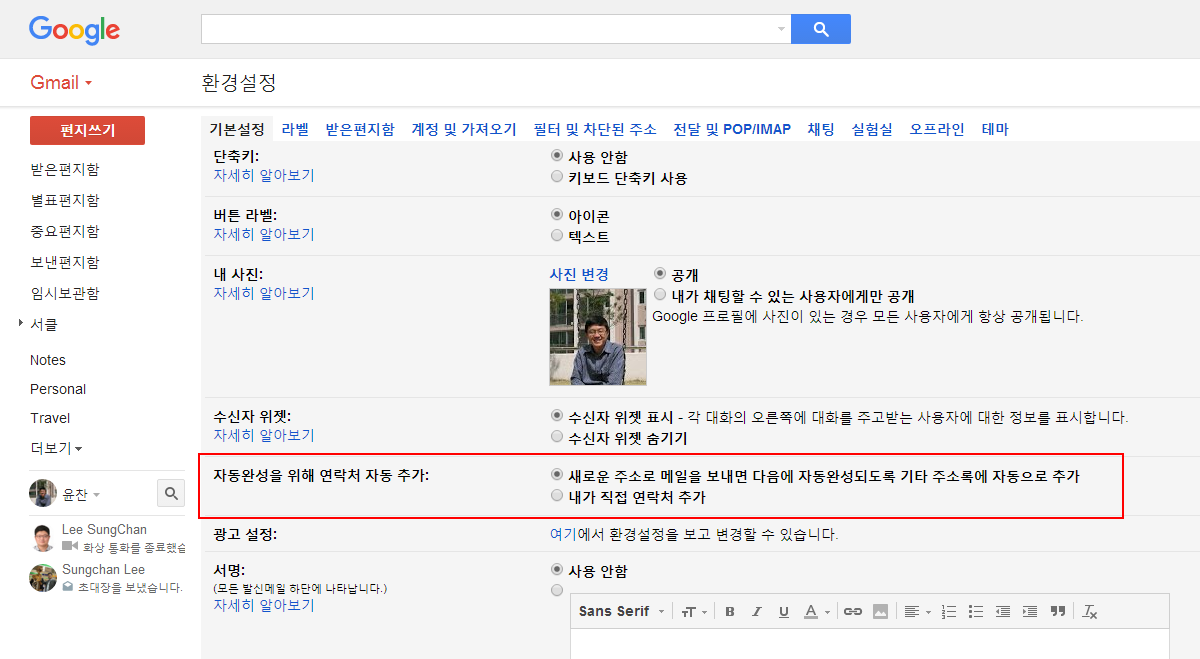This screenshot has width=1200, height=659.
Task: Select 내가 채팅할 수 있는 사용자에게만 공개
Action: click(x=660, y=295)
